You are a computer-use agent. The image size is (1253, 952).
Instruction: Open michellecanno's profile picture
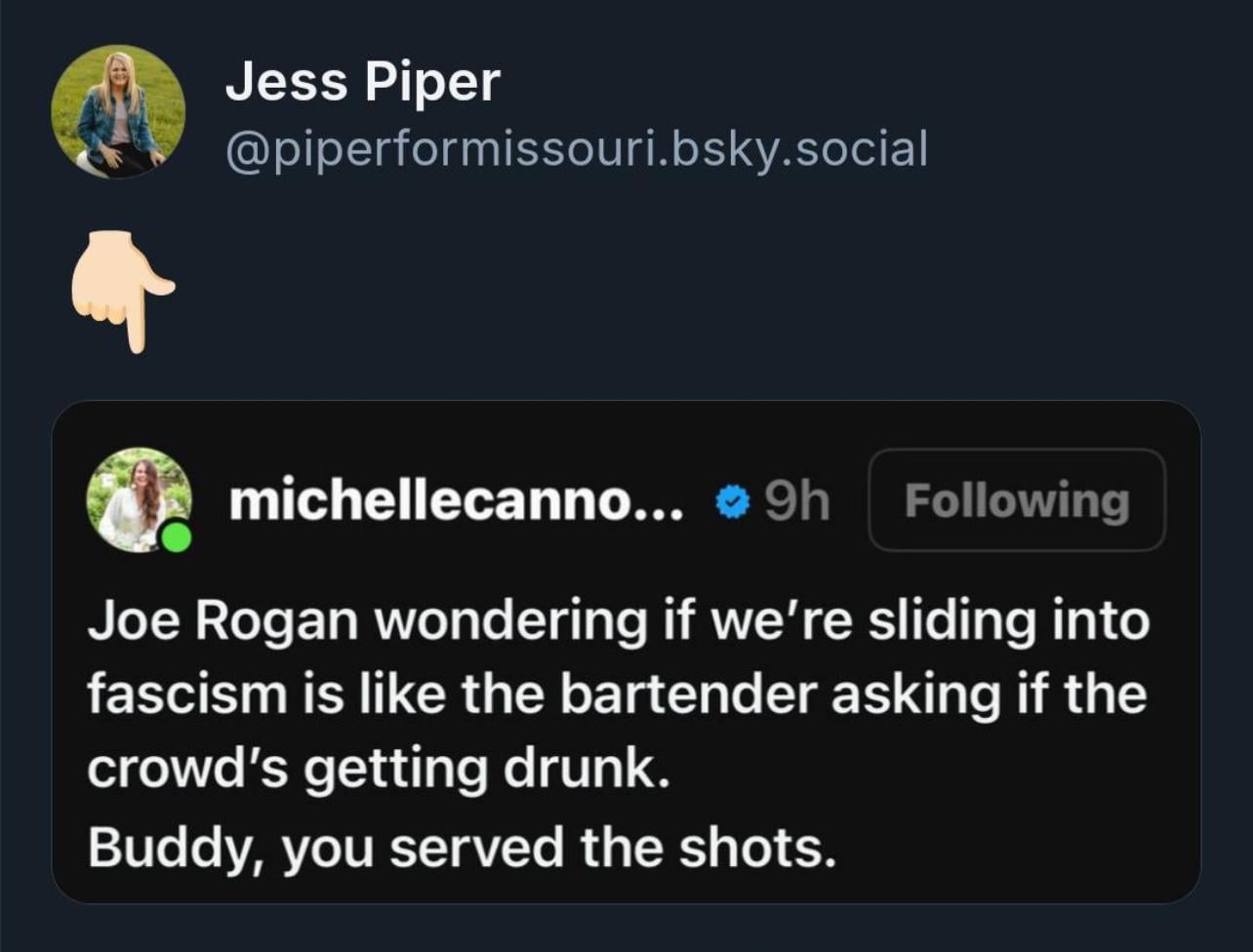click(138, 497)
